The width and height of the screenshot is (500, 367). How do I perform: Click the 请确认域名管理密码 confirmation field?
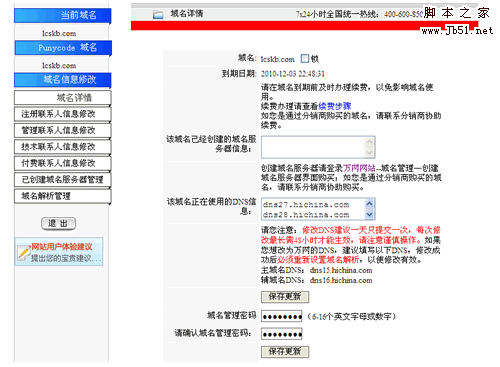[282, 334]
